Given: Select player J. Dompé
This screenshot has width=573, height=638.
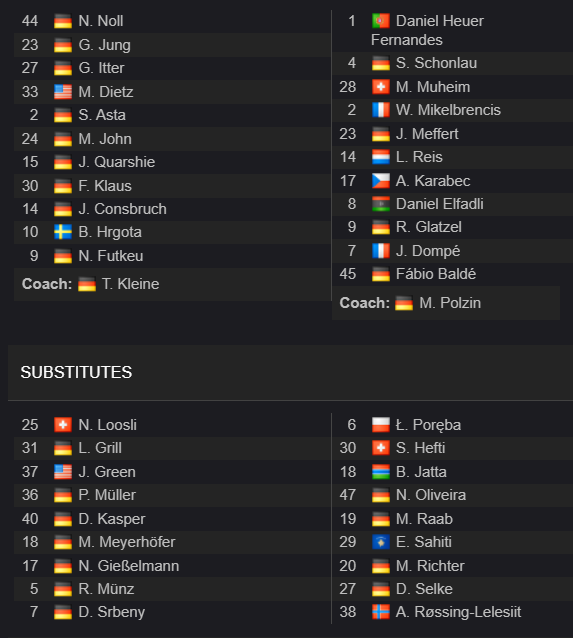Looking at the screenshot, I should 428,251.
